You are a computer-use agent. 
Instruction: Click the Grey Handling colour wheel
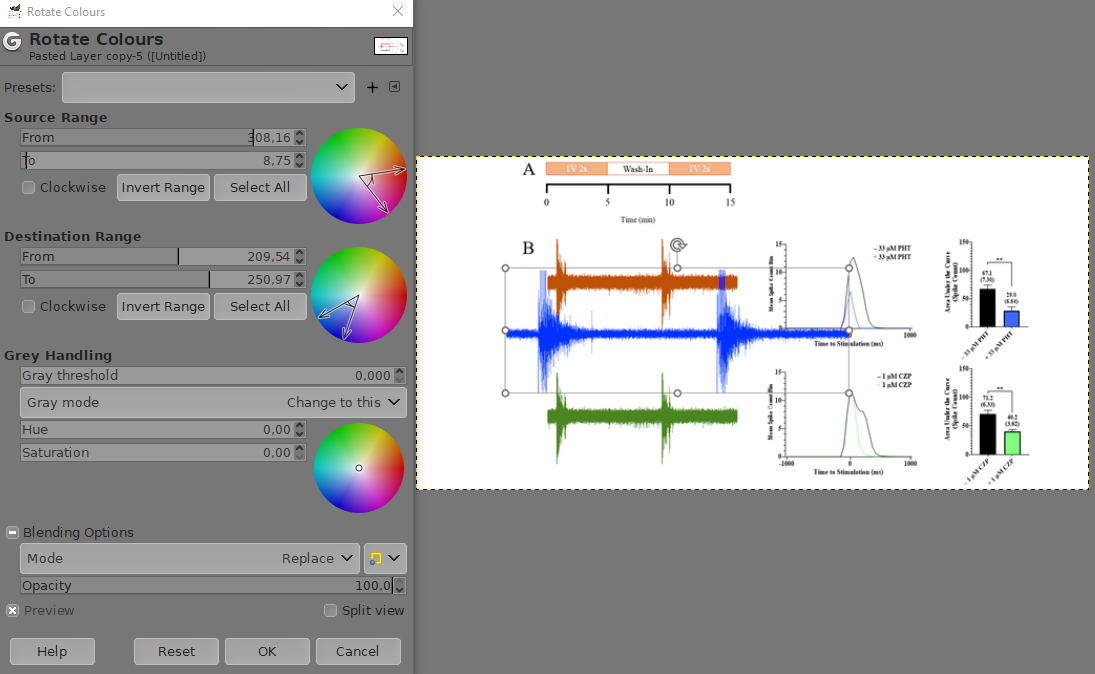[359, 468]
